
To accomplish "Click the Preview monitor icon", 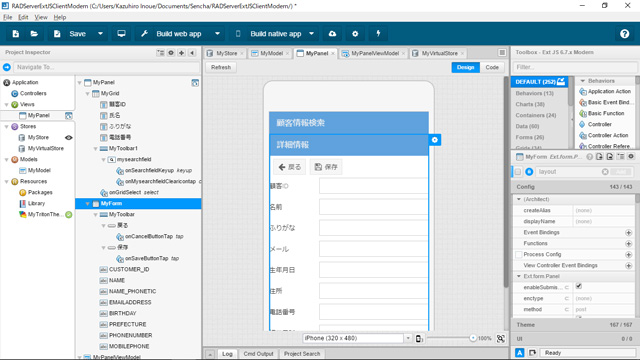I will pyautogui.click(x=121, y=34).
